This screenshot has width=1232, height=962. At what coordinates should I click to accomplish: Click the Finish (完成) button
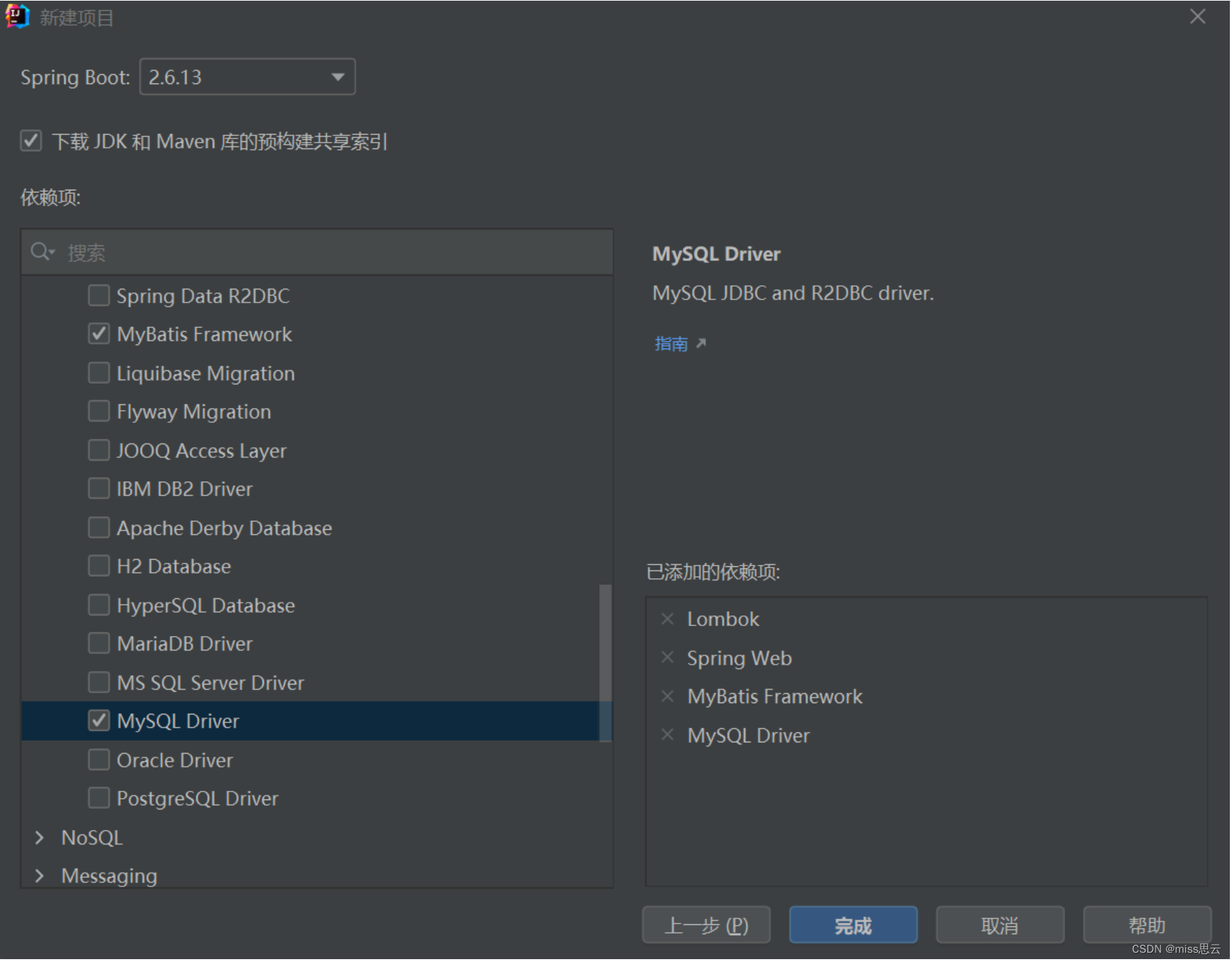[x=853, y=926]
